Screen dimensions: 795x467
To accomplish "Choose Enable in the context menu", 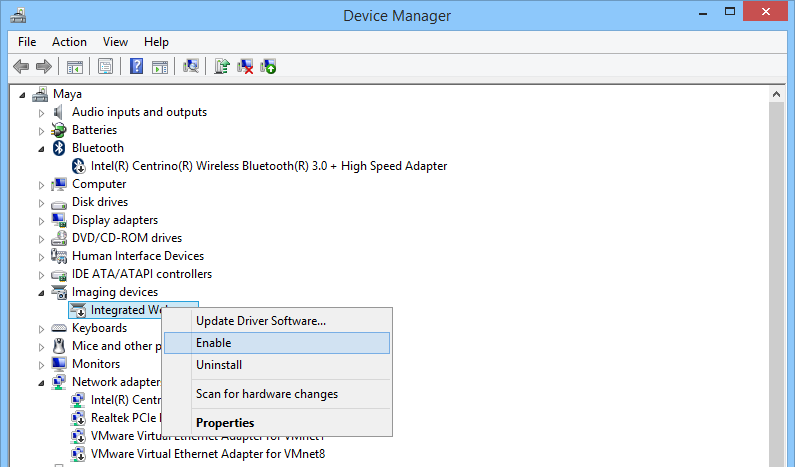I will click(x=214, y=343).
